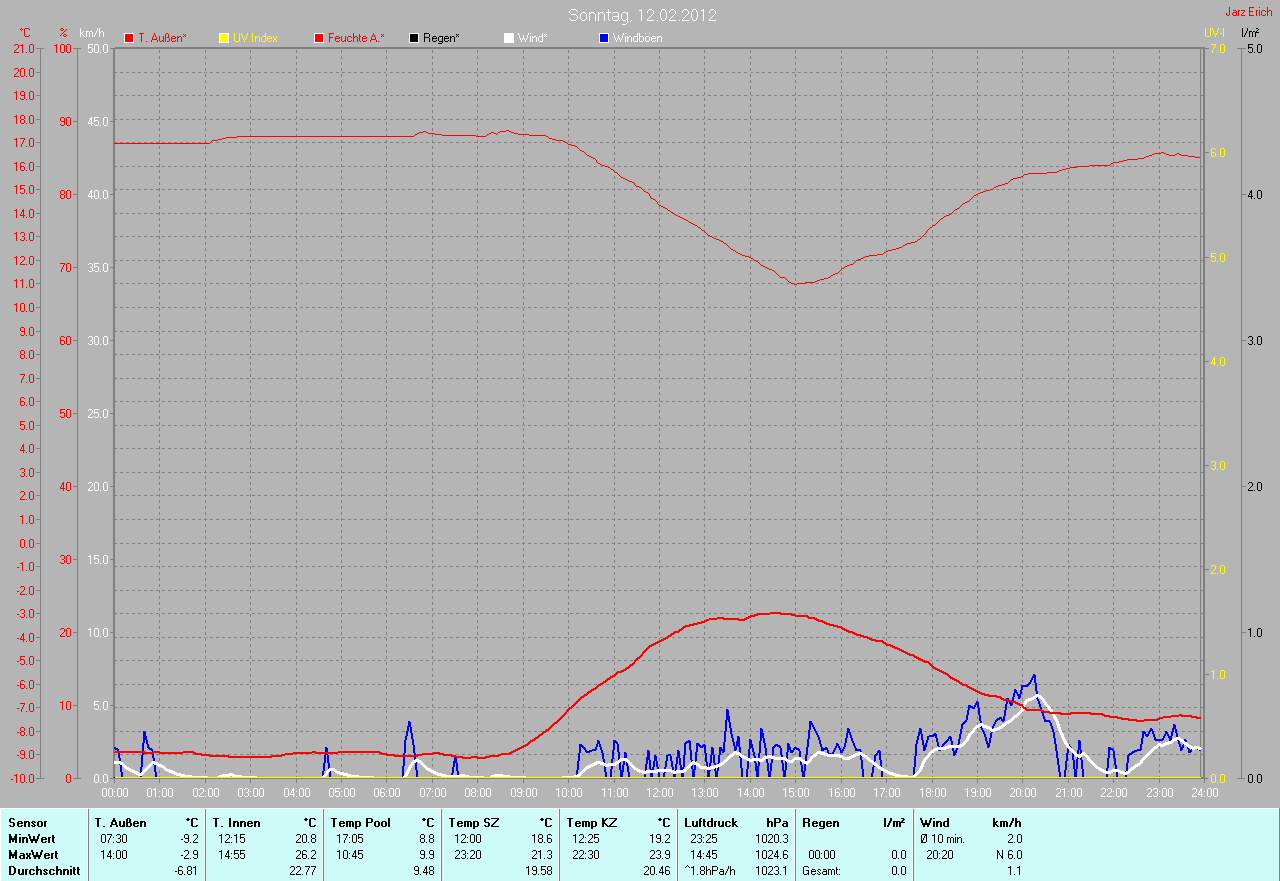Click the 'Durchschnitt' row label
This screenshot has width=1280, height=881.
click(x=44, y=871)
